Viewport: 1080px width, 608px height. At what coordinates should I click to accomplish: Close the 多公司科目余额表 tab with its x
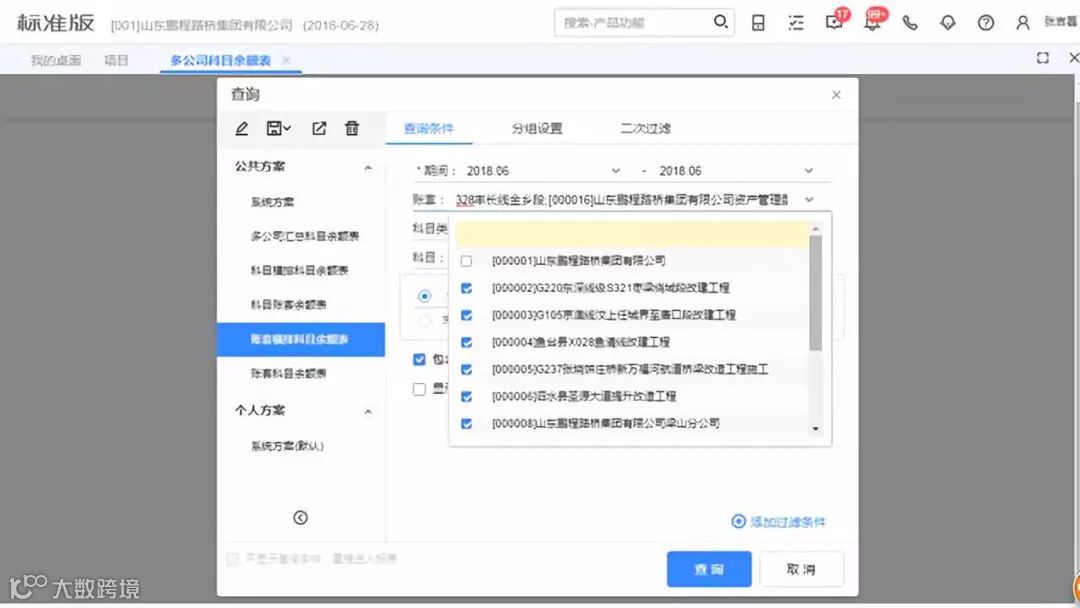pos(287,61)
